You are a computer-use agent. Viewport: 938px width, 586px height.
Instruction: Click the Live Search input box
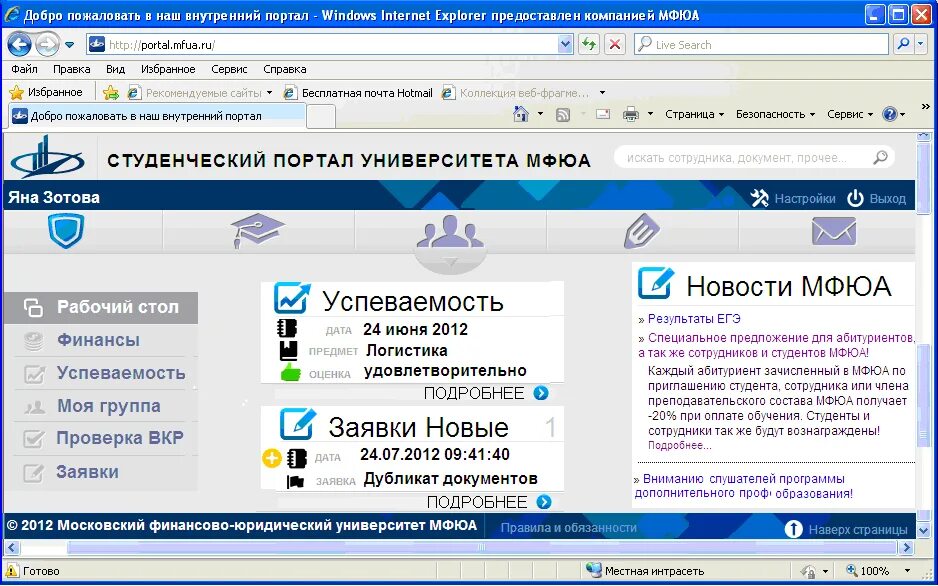[x=761, y=44]
